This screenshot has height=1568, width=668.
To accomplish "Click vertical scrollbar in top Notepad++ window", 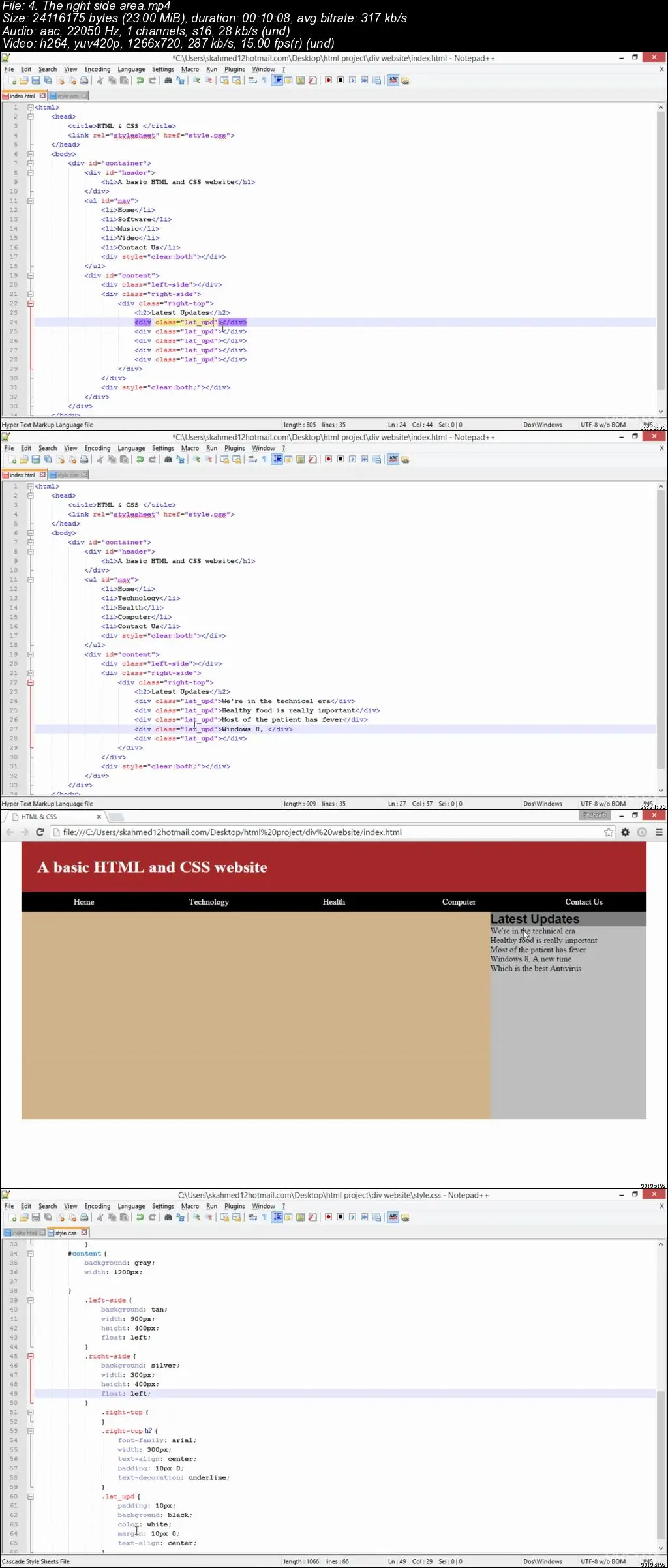I will (x=661, y=260).
